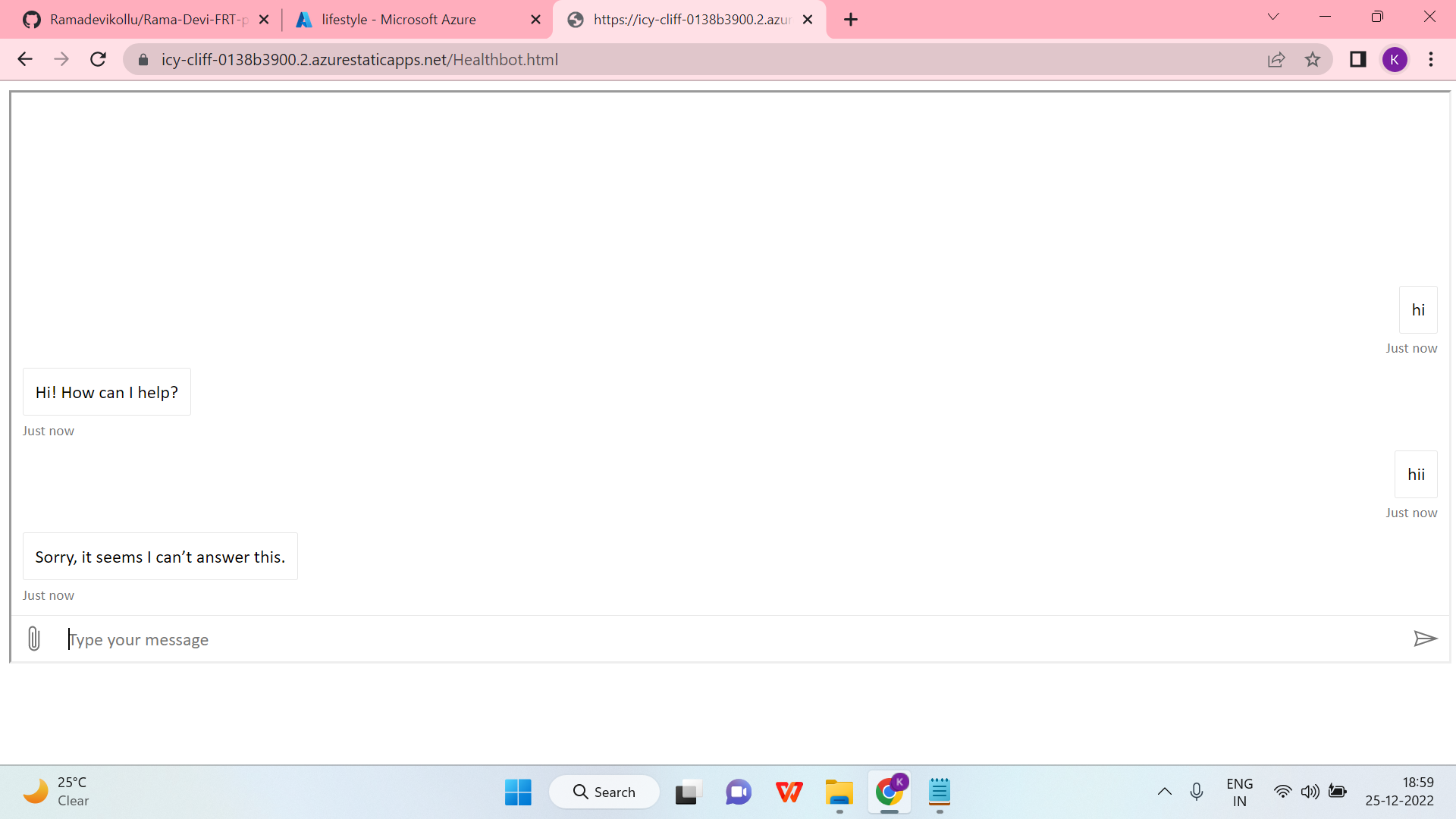View site information via the lock icon
The height and width of the screenshot is (819, 1456).
point(143,59)
